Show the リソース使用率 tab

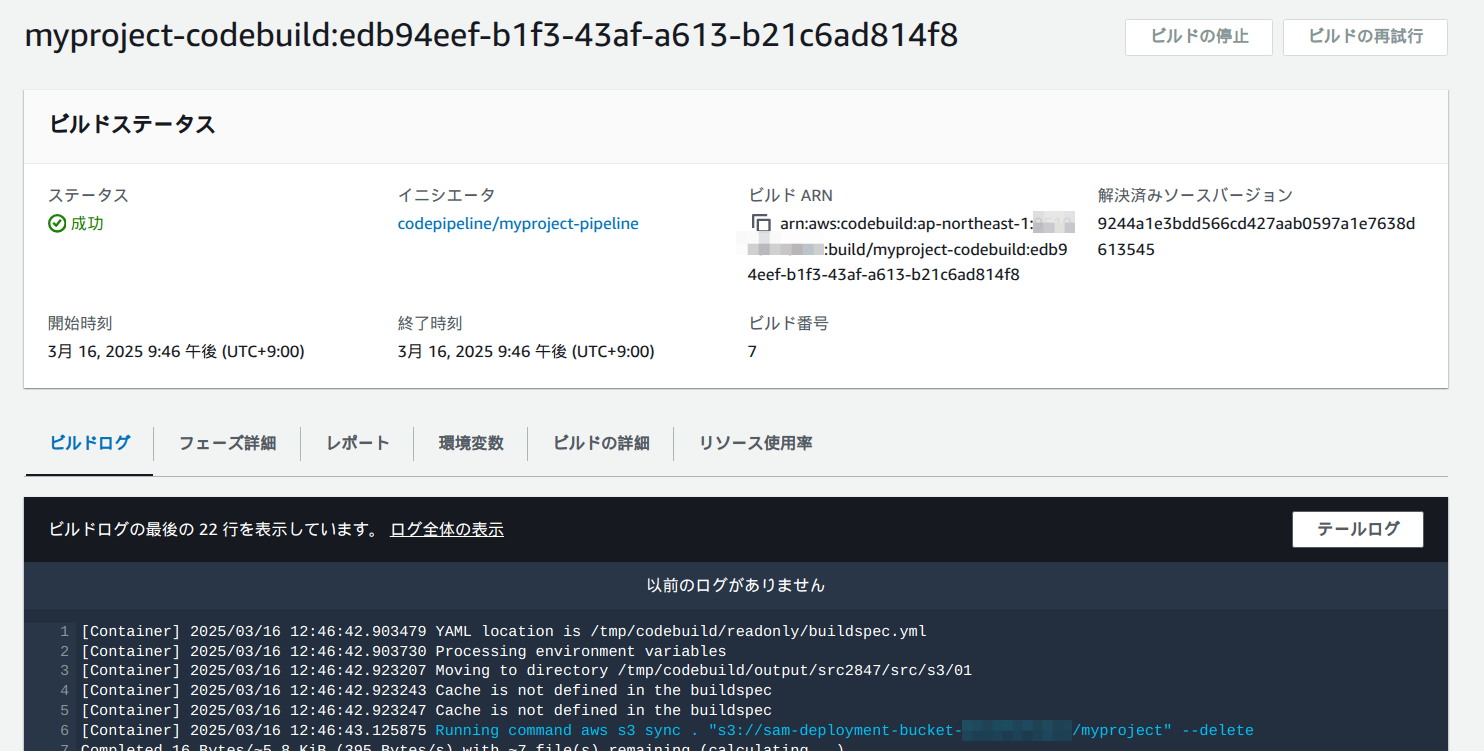coord(755,443)
